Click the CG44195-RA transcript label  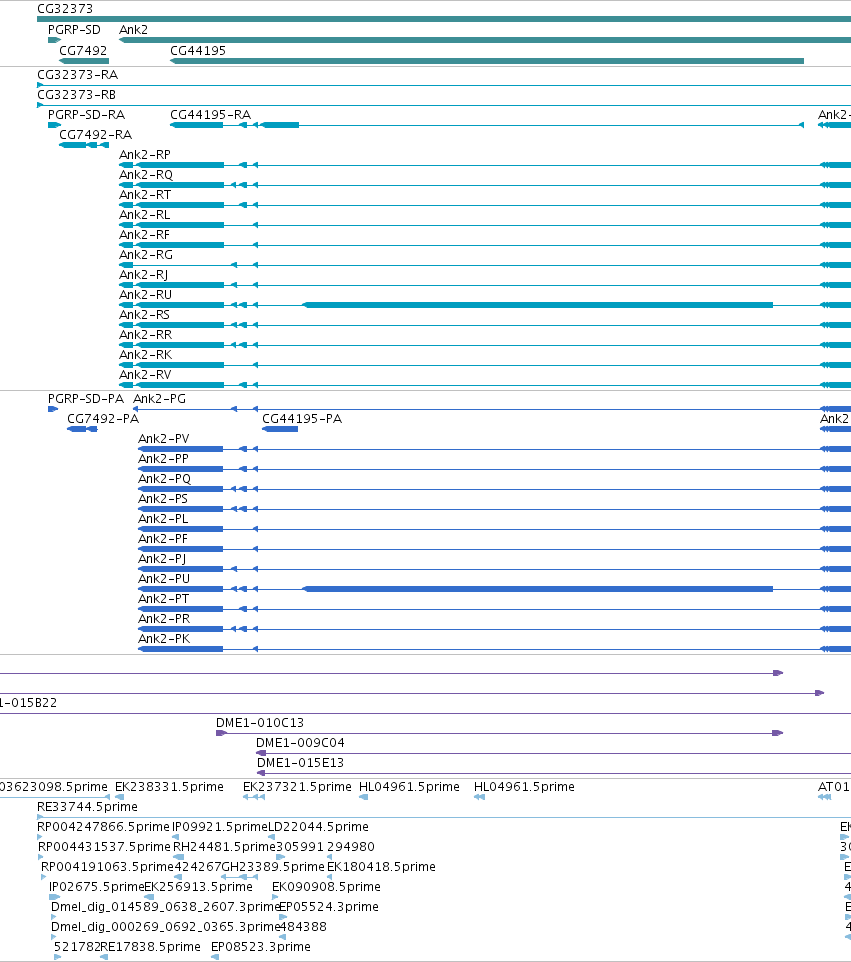[210, 115]
